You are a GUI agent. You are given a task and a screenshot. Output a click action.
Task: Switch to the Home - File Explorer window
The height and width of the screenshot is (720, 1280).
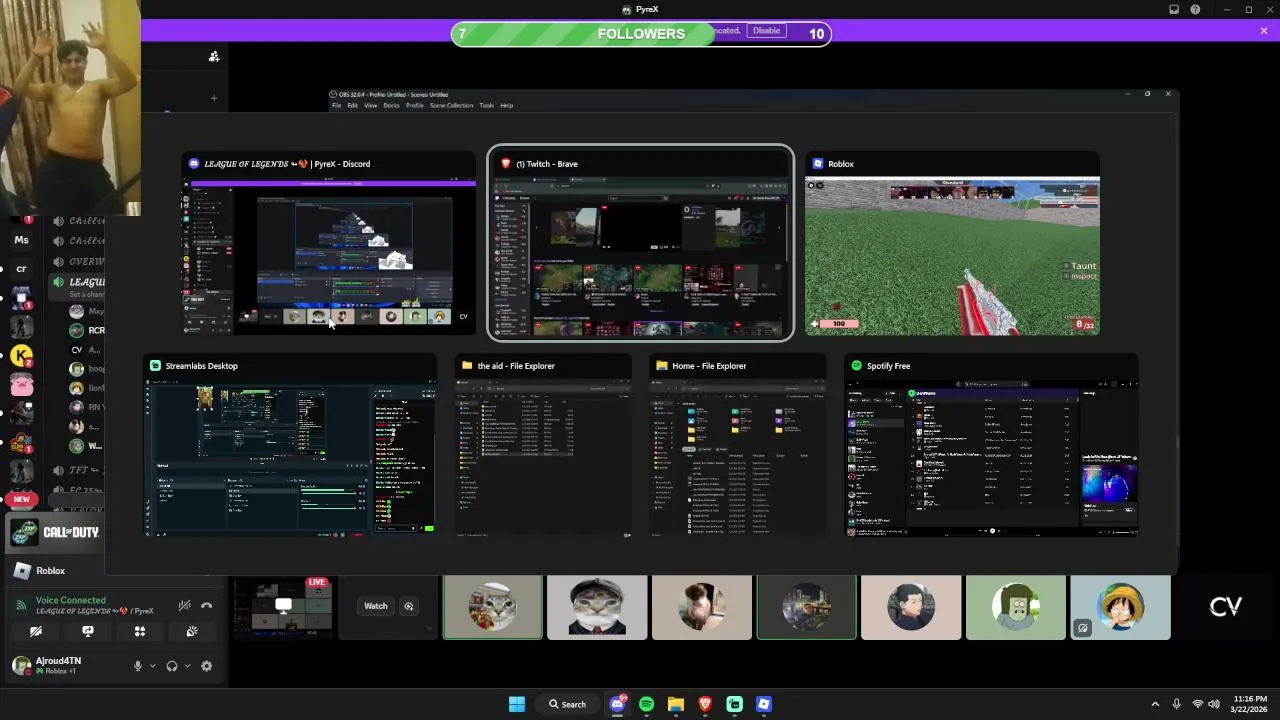tap(738, 446)
